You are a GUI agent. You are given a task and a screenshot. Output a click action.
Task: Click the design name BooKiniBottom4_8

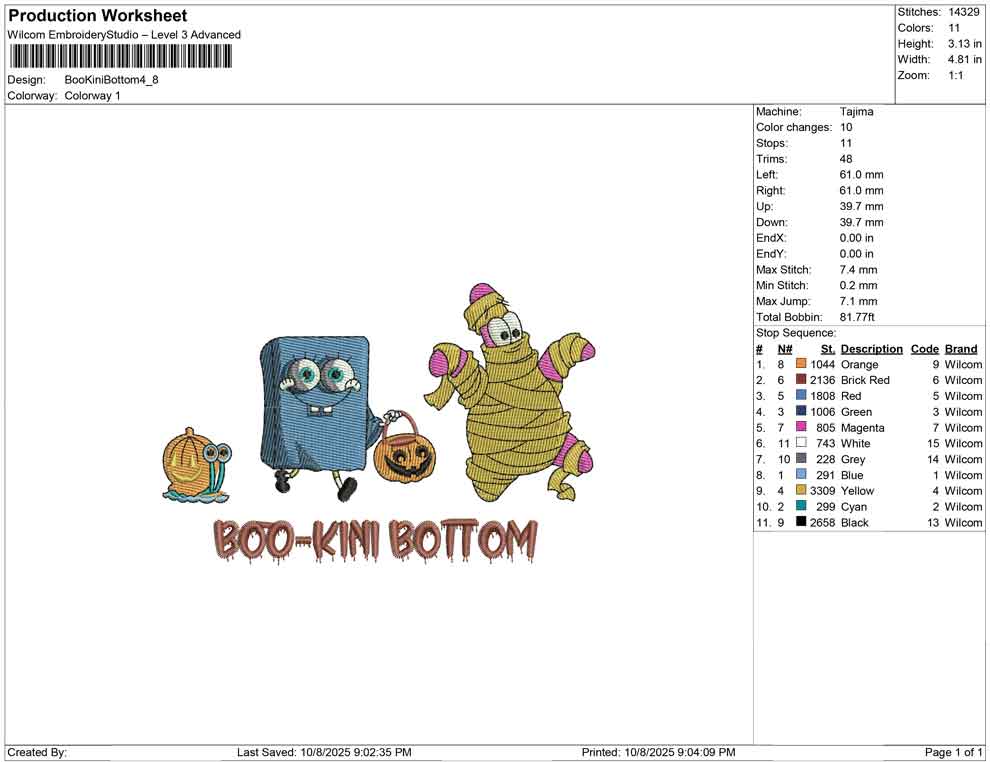click(111, 80)
